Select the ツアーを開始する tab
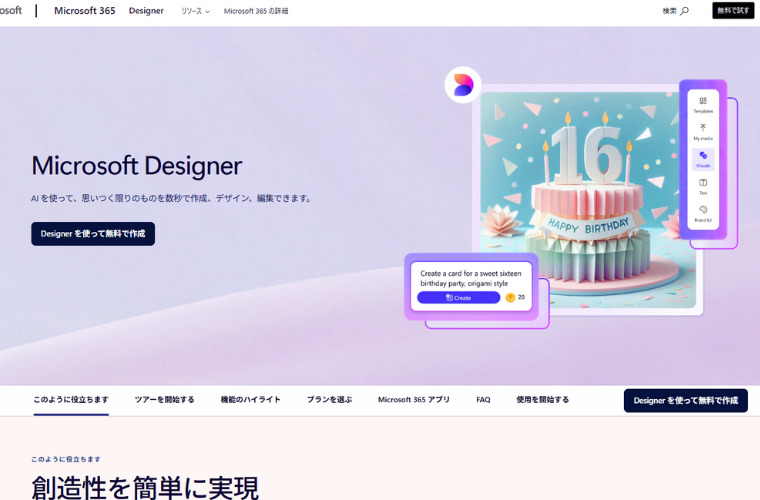 coord(164,400)
